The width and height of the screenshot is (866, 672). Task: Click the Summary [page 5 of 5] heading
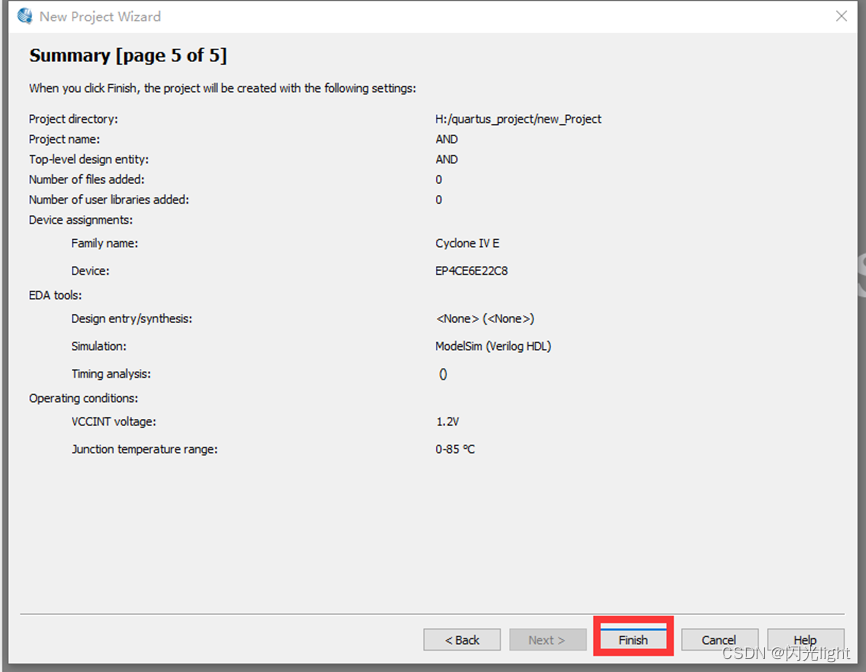pyautogui.click(x=128, y=56)
